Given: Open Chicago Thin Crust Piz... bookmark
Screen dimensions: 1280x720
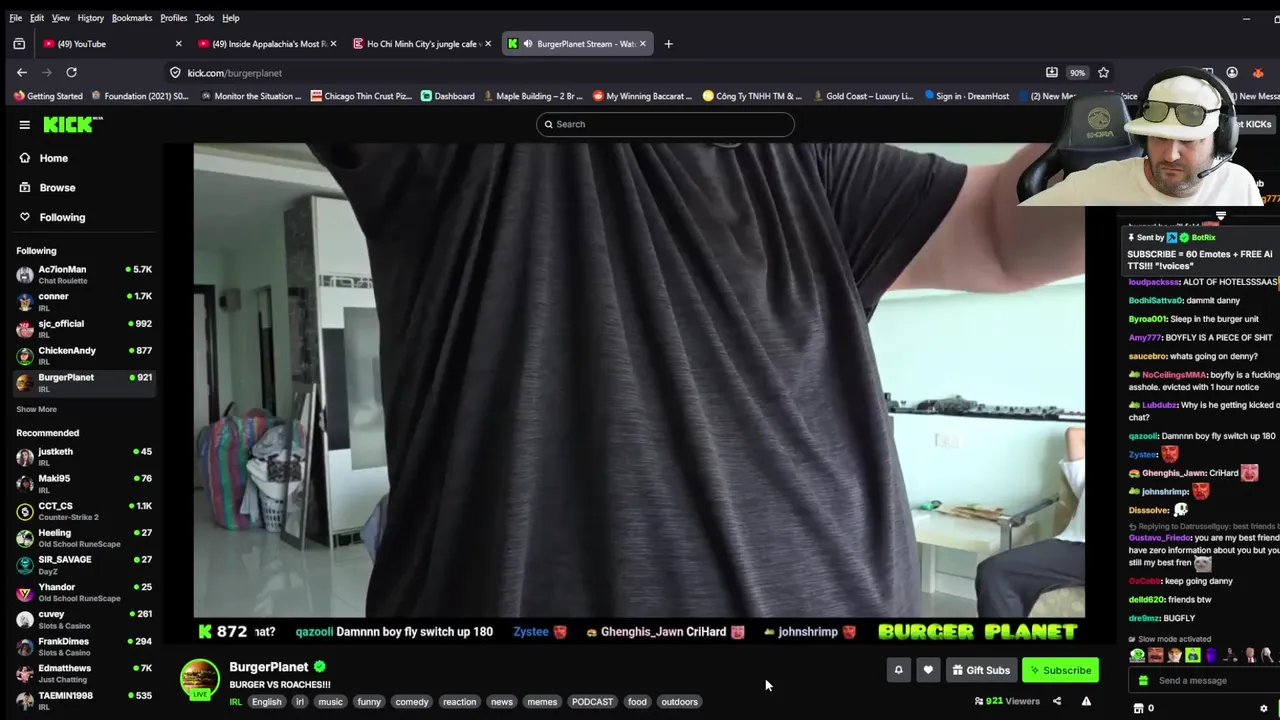Looking at the screenshot, I should (362, 96).
